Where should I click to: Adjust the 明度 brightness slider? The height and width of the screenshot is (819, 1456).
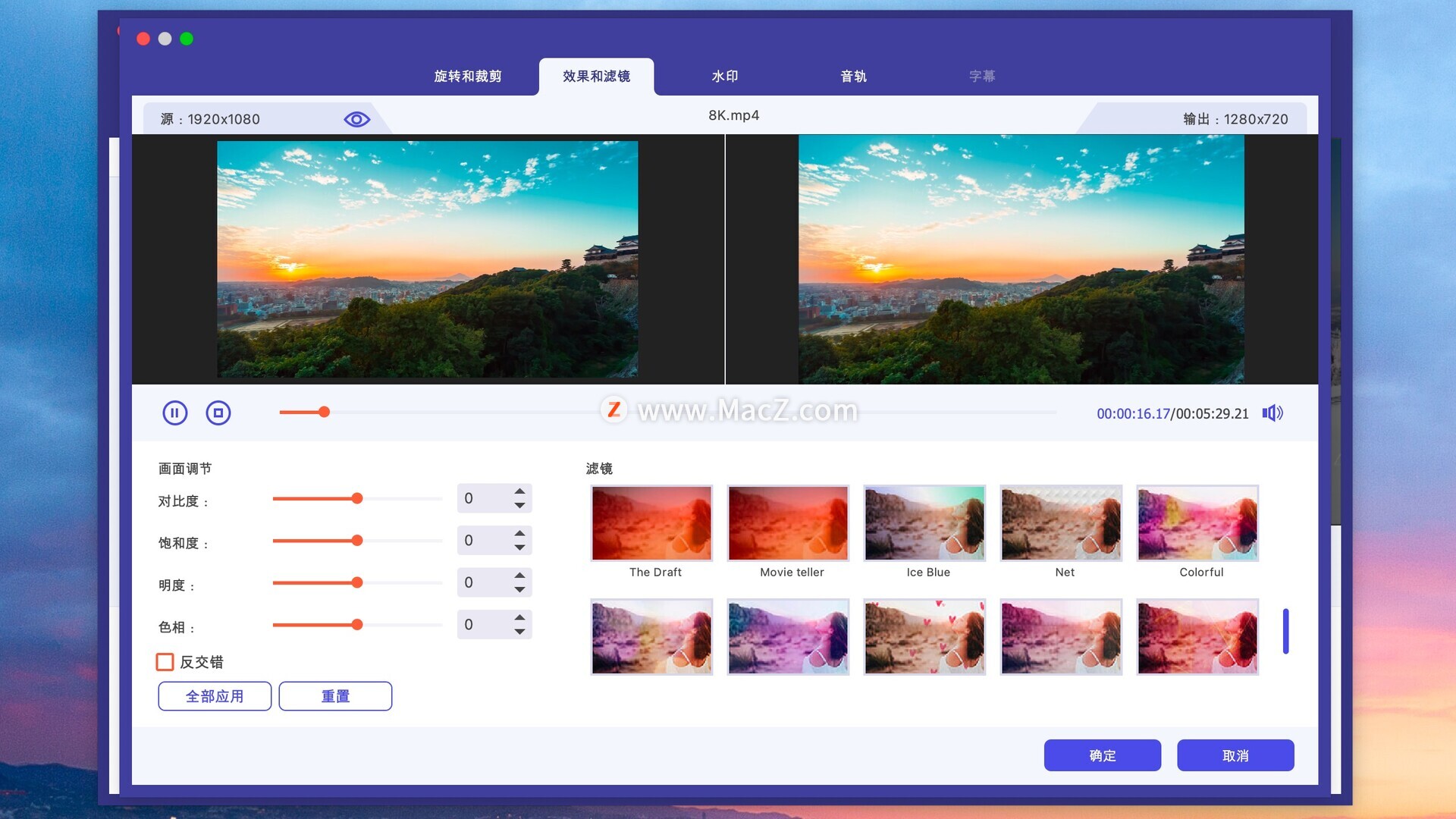(x=357, y=582)
